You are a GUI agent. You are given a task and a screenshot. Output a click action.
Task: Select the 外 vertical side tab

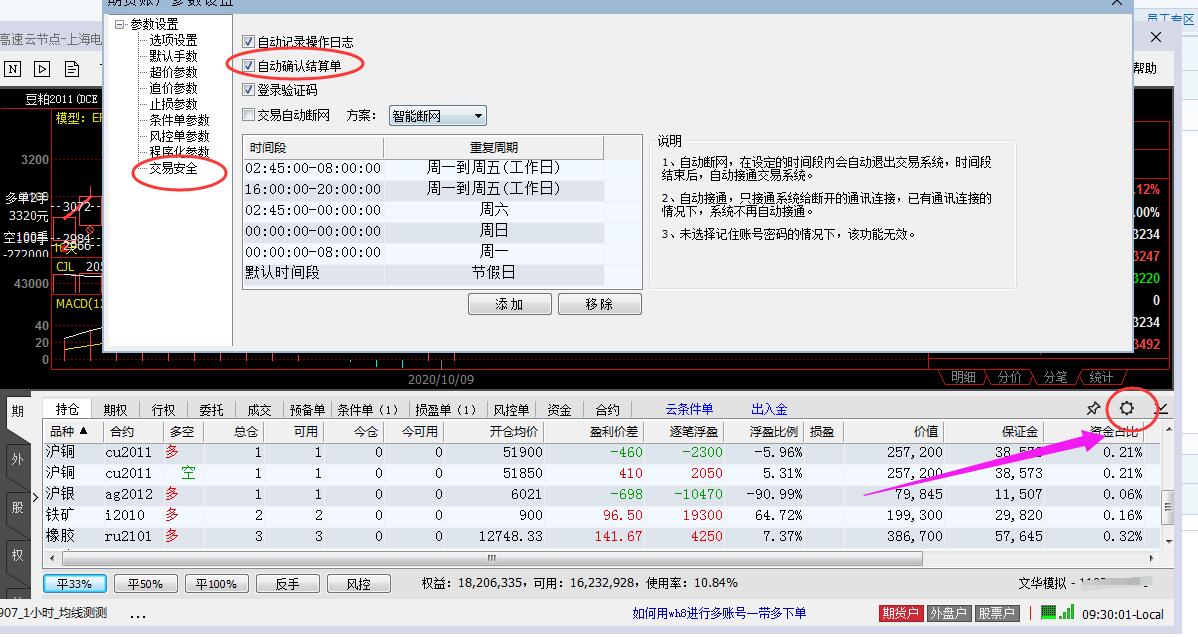click(17, 460)
